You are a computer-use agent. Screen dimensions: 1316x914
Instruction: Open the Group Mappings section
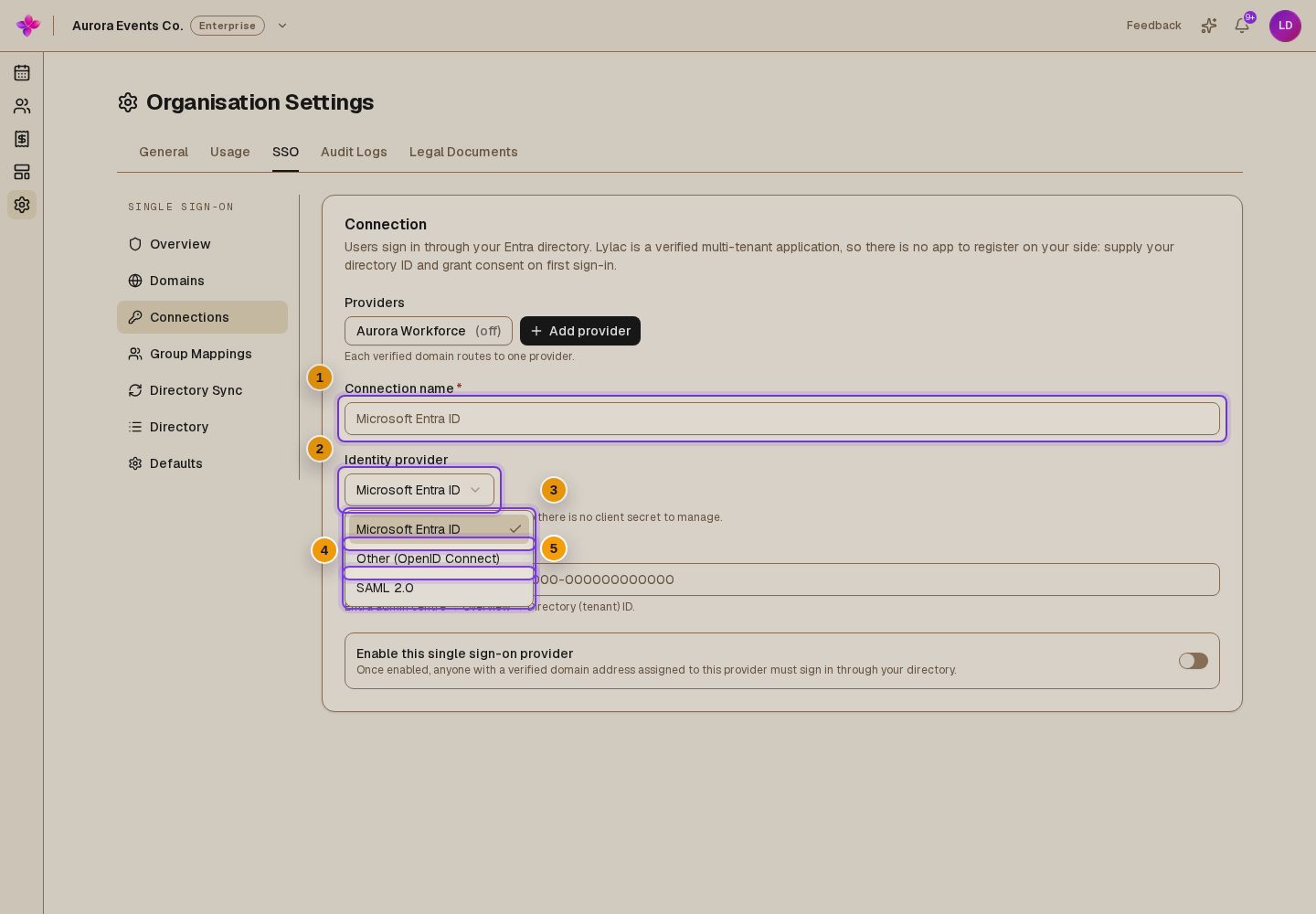pyautogui.click(x=202, y=354)
